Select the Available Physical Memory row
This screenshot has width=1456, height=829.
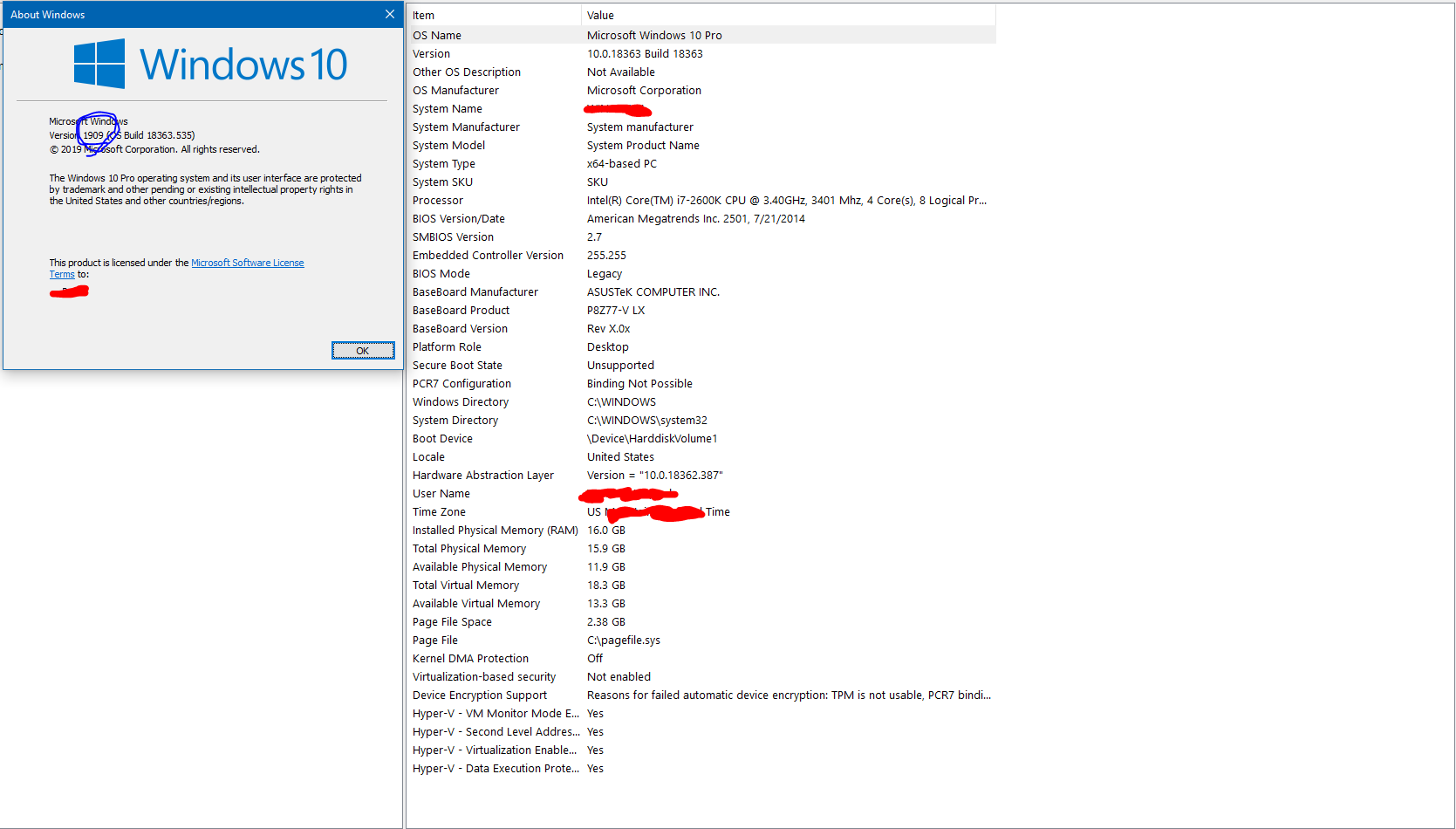701,566
